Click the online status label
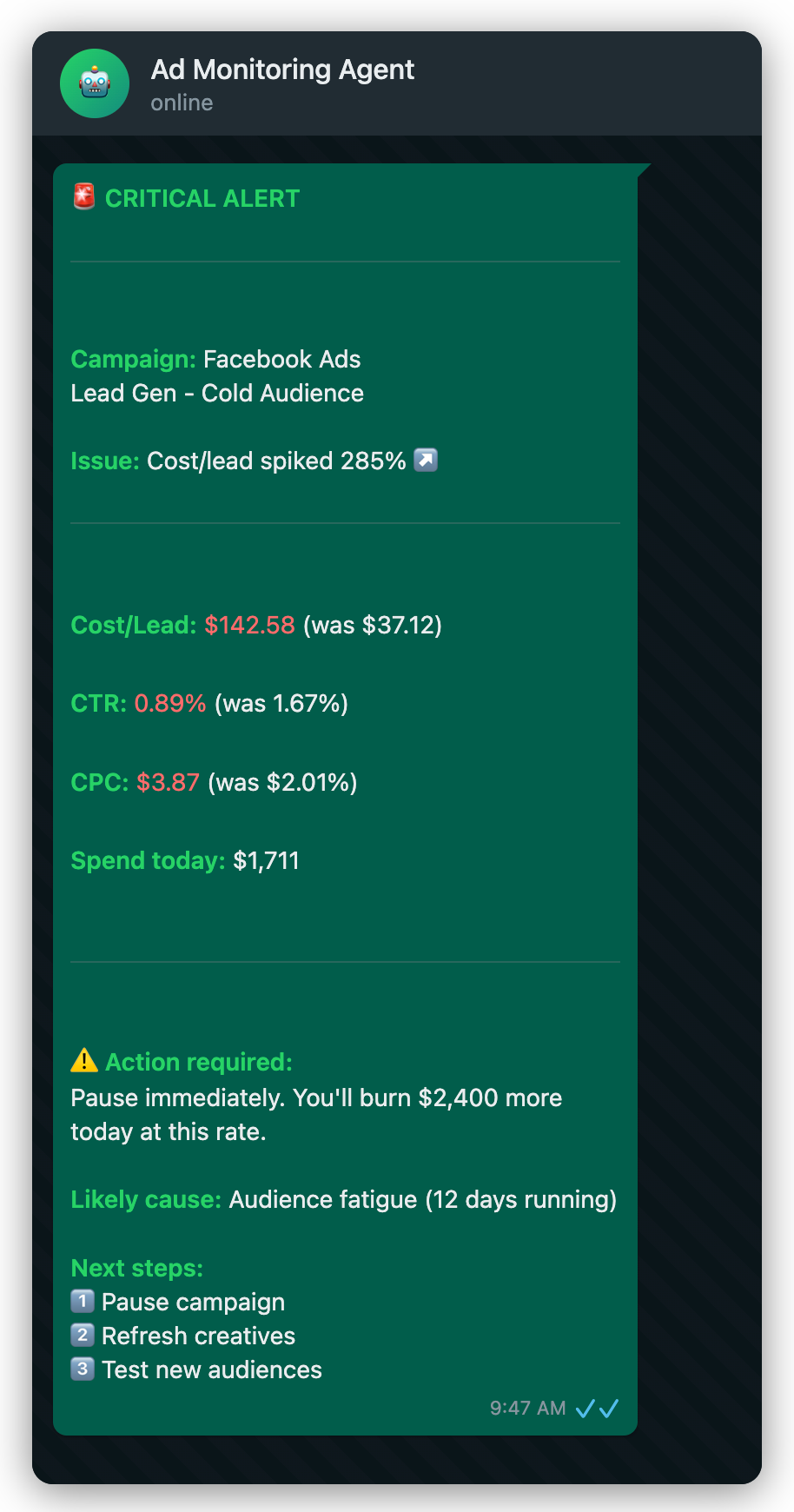Image resolution: width=794 pixels, height=1512 pixels. [181, 103]
